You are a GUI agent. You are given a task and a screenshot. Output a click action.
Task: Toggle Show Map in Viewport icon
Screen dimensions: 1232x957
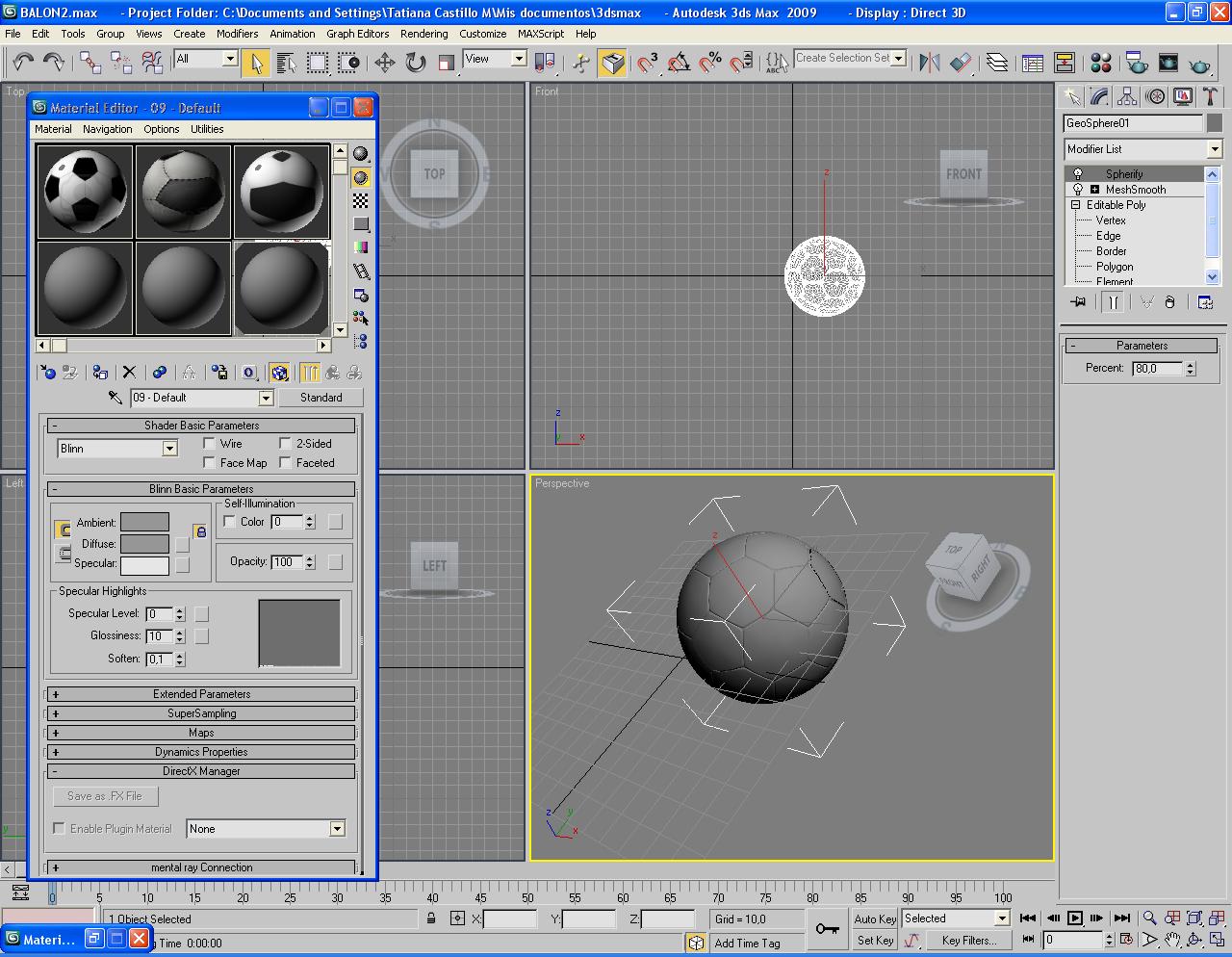279,372
